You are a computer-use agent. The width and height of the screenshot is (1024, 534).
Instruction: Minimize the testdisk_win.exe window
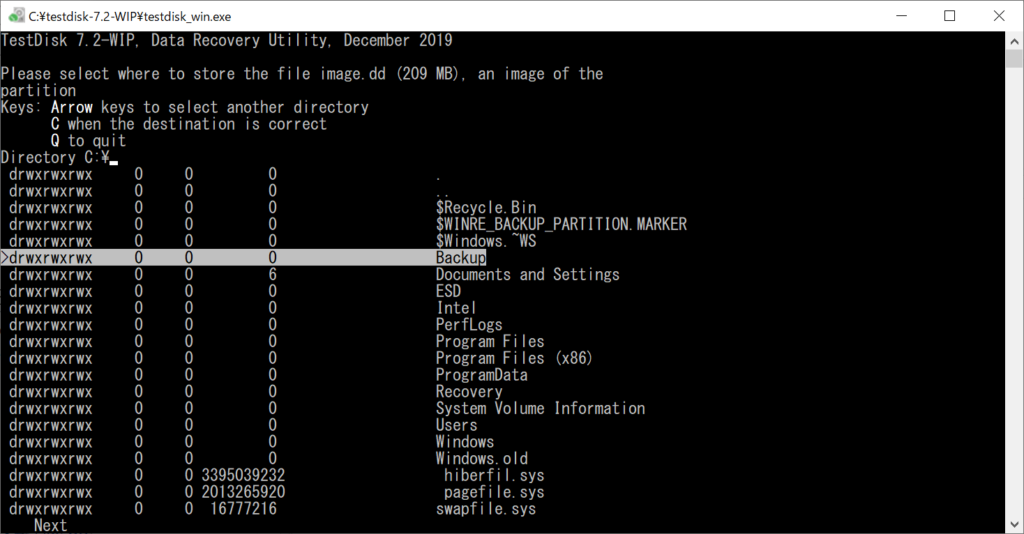[902, 16]
